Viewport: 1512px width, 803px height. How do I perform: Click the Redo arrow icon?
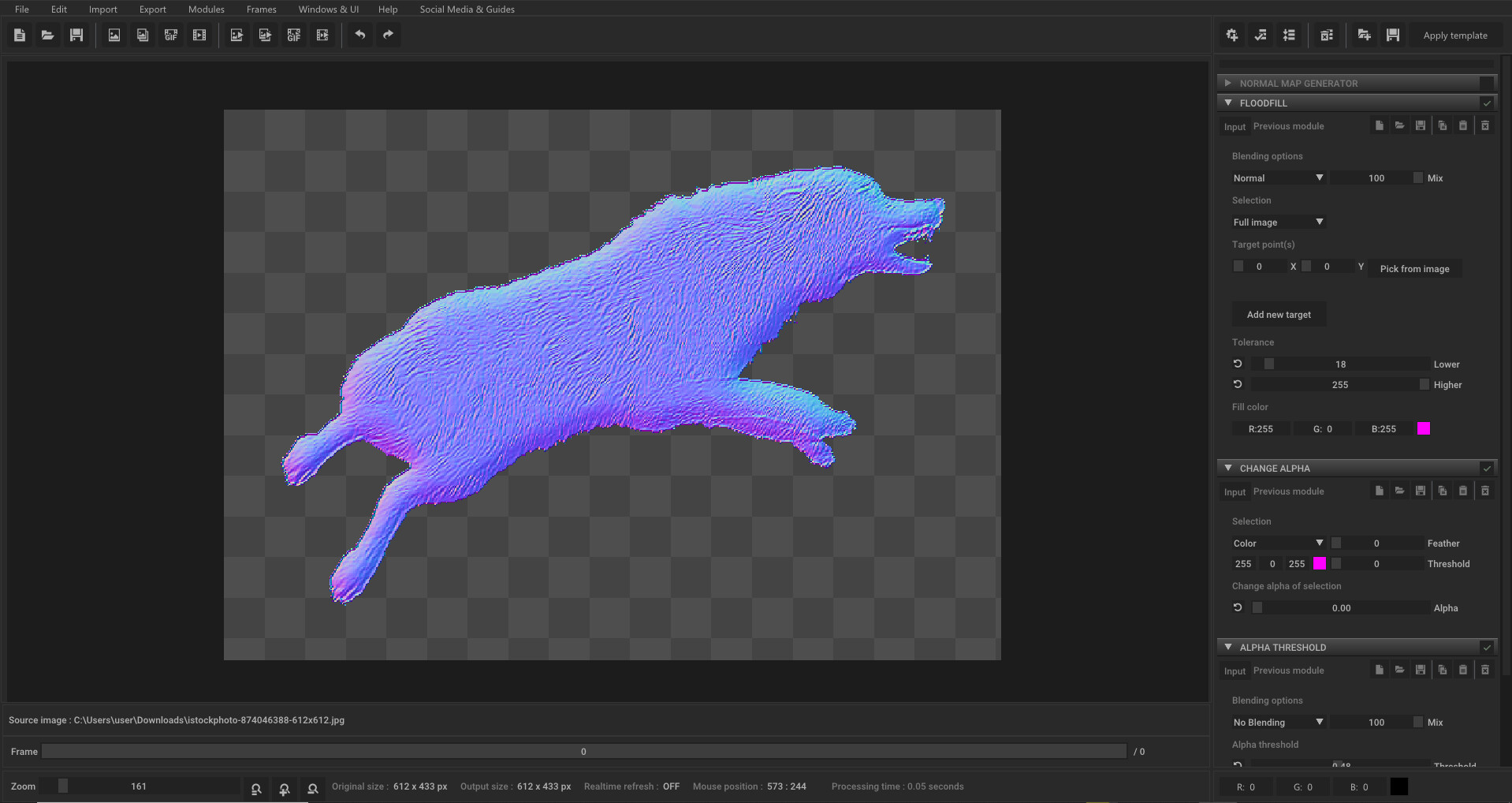click(388, 35)
